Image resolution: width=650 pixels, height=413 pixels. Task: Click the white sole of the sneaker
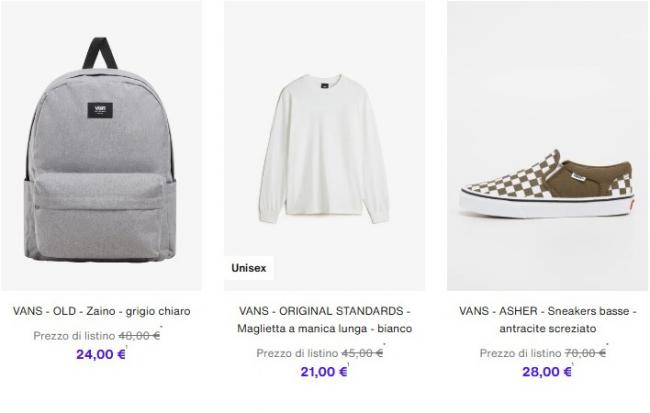547,206
